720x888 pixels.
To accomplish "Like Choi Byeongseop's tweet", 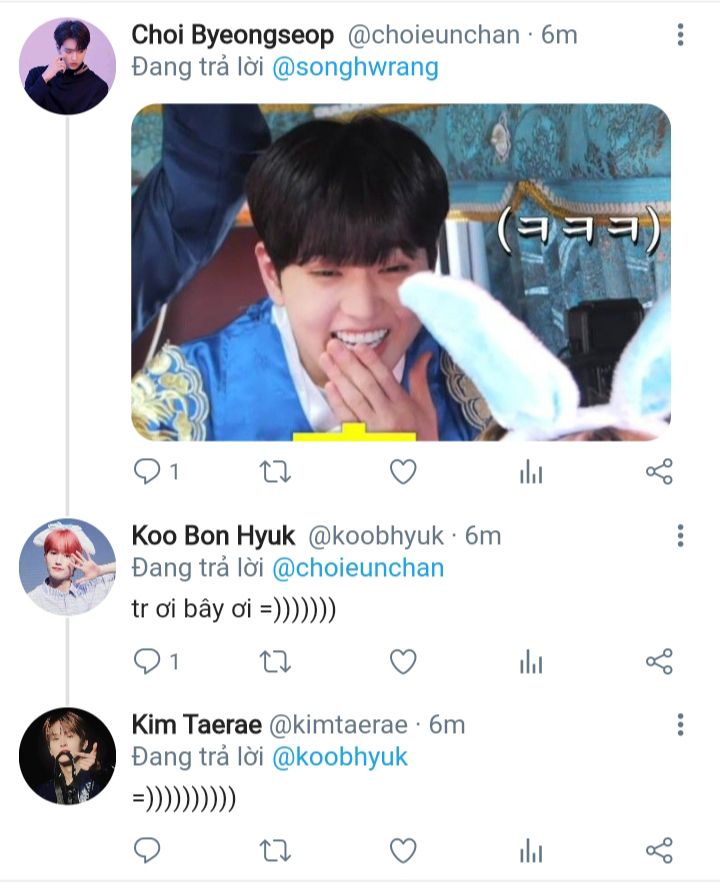I will point(402,471).
